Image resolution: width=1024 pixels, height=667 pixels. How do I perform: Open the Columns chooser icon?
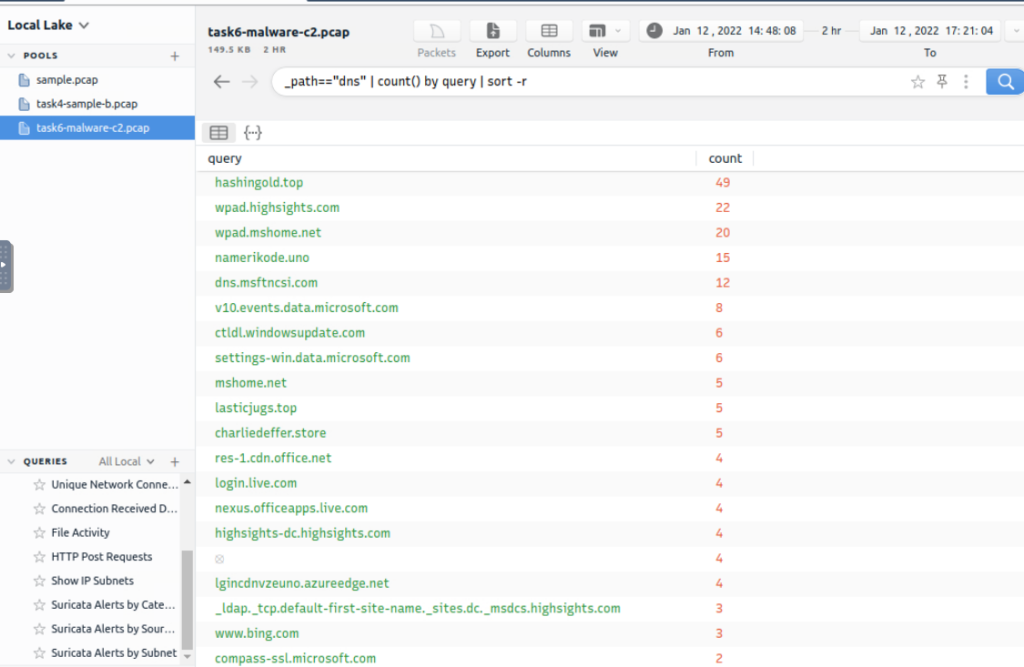[548, 32]
